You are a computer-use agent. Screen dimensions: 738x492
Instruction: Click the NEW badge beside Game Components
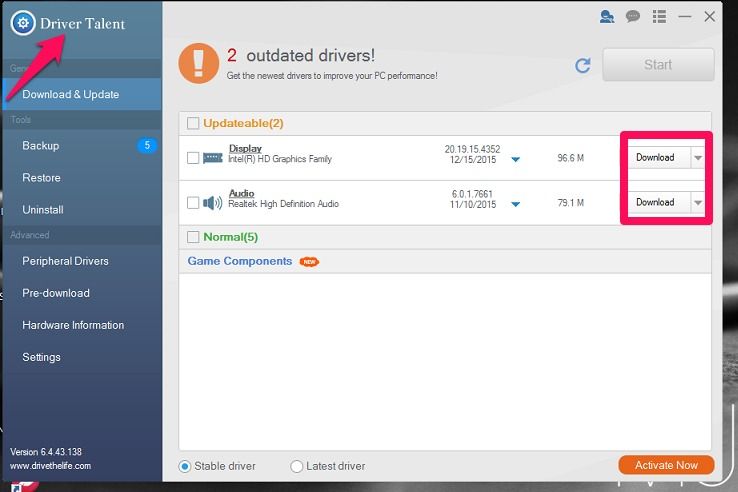(309, 262)
